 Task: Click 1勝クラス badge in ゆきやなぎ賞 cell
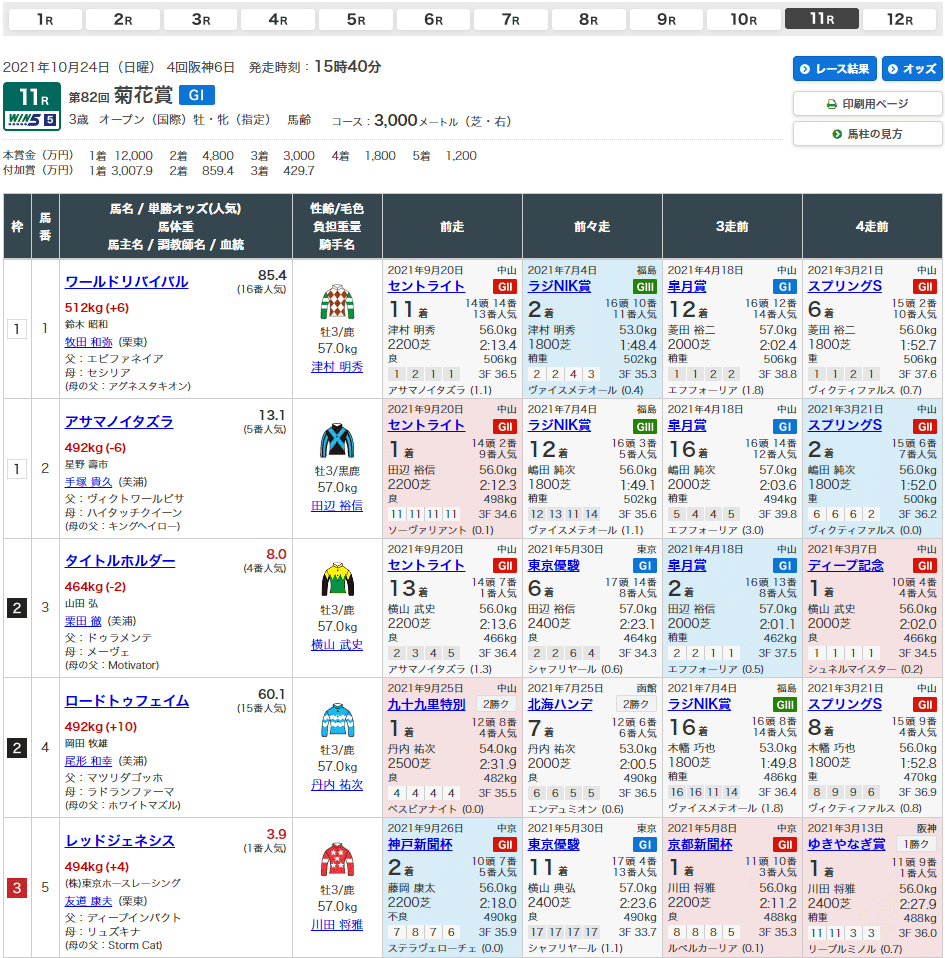click(916, 844)
